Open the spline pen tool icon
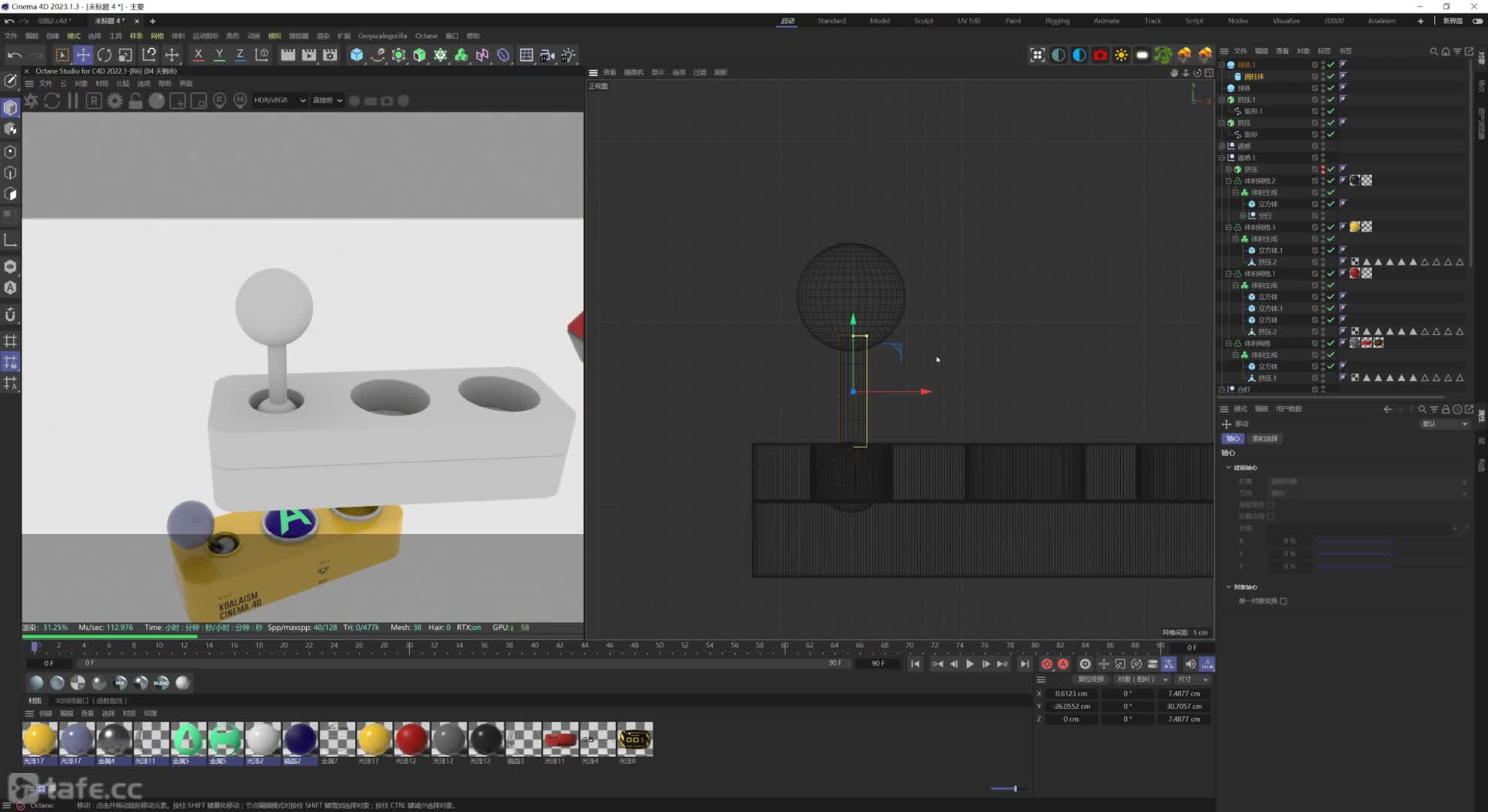Image resolution: width=1488 pixels, height=812 pixels. pyautogui.click(x=378, y=55)
